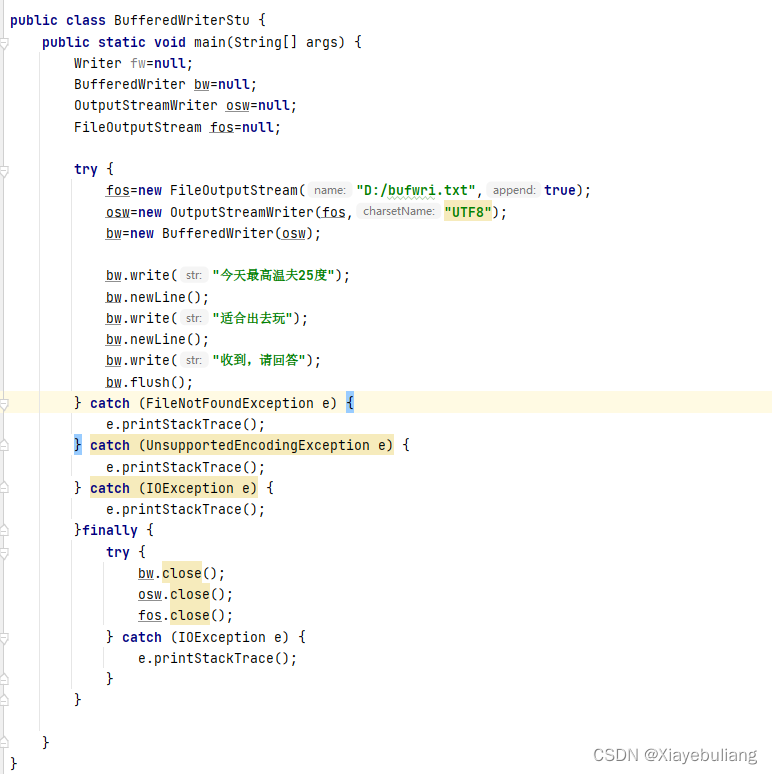
Task: Click printStackTrace under FileNotFoundException catch
Action: click(x=182, y=425)
